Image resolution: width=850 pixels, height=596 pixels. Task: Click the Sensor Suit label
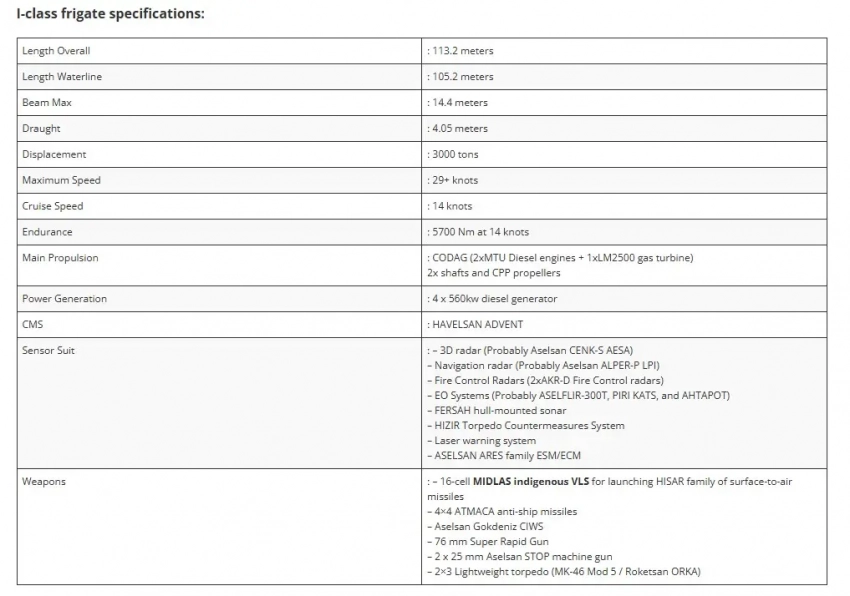pos(48,351)
